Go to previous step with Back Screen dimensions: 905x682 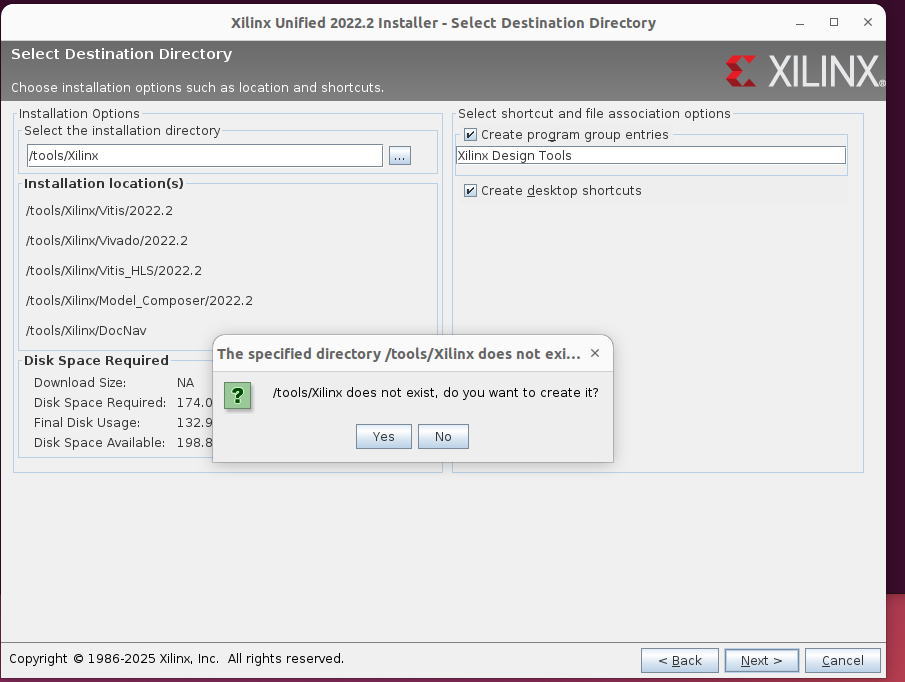(679, 660)
